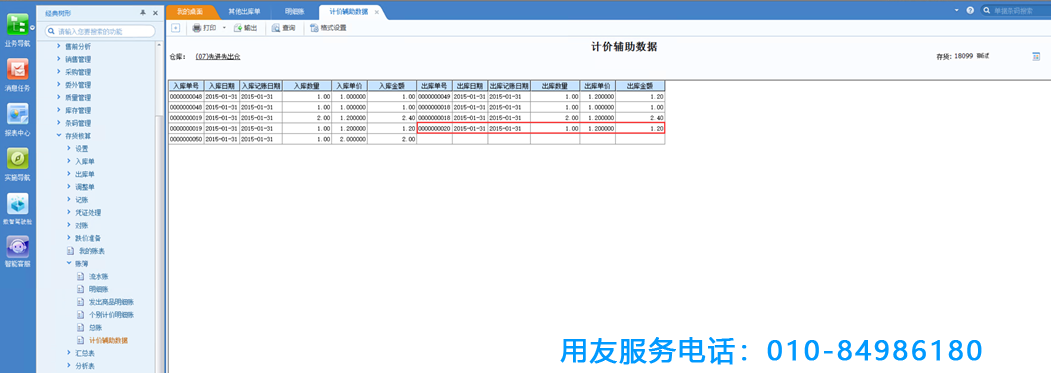Expand the 汇总表 tree node
This screenshot has width=1051, height=373.
pos(68,353)
